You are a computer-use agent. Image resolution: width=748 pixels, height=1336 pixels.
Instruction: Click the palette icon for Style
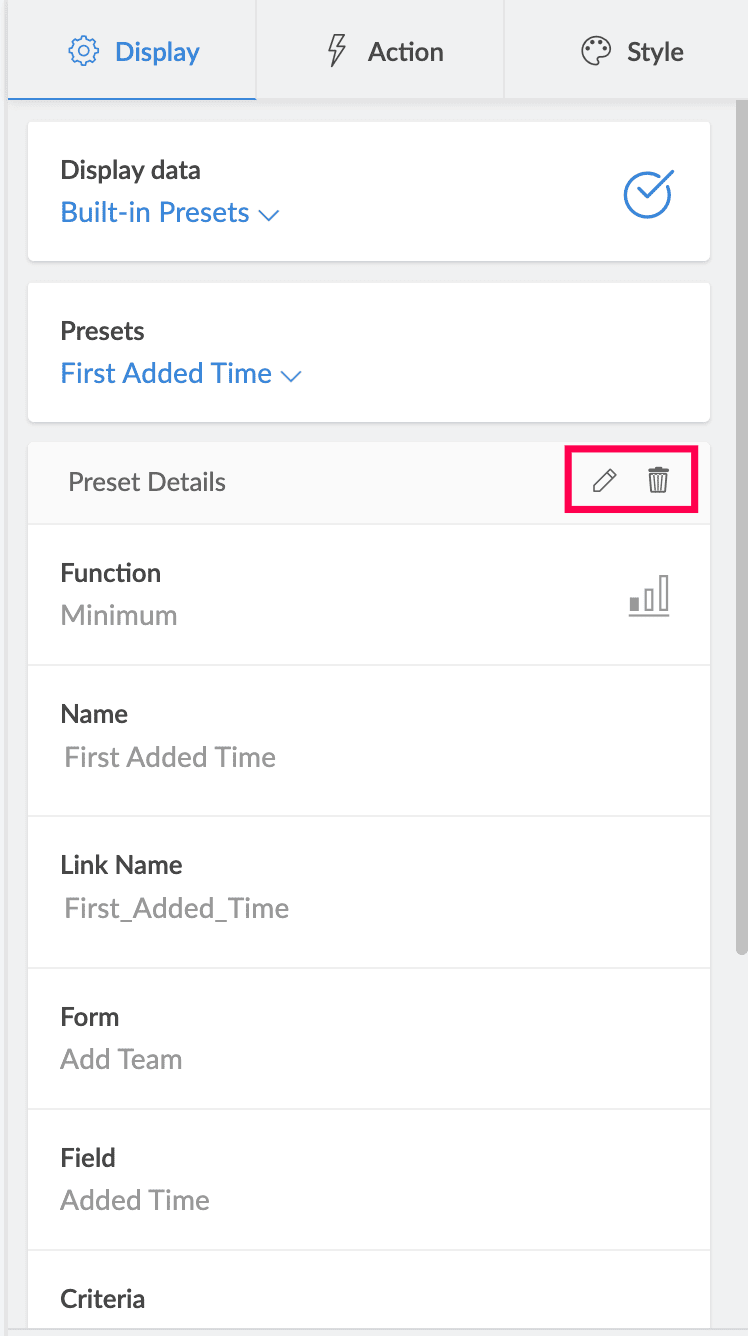point(596,52)
